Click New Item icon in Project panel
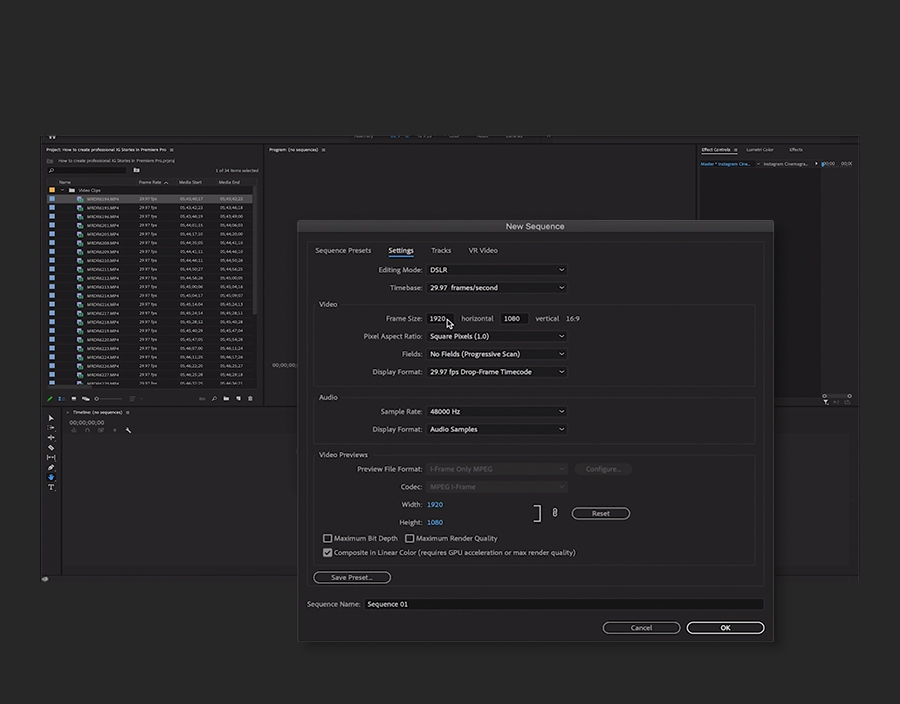The width and height of the screenshot is (900, 704). coord(238,399)
